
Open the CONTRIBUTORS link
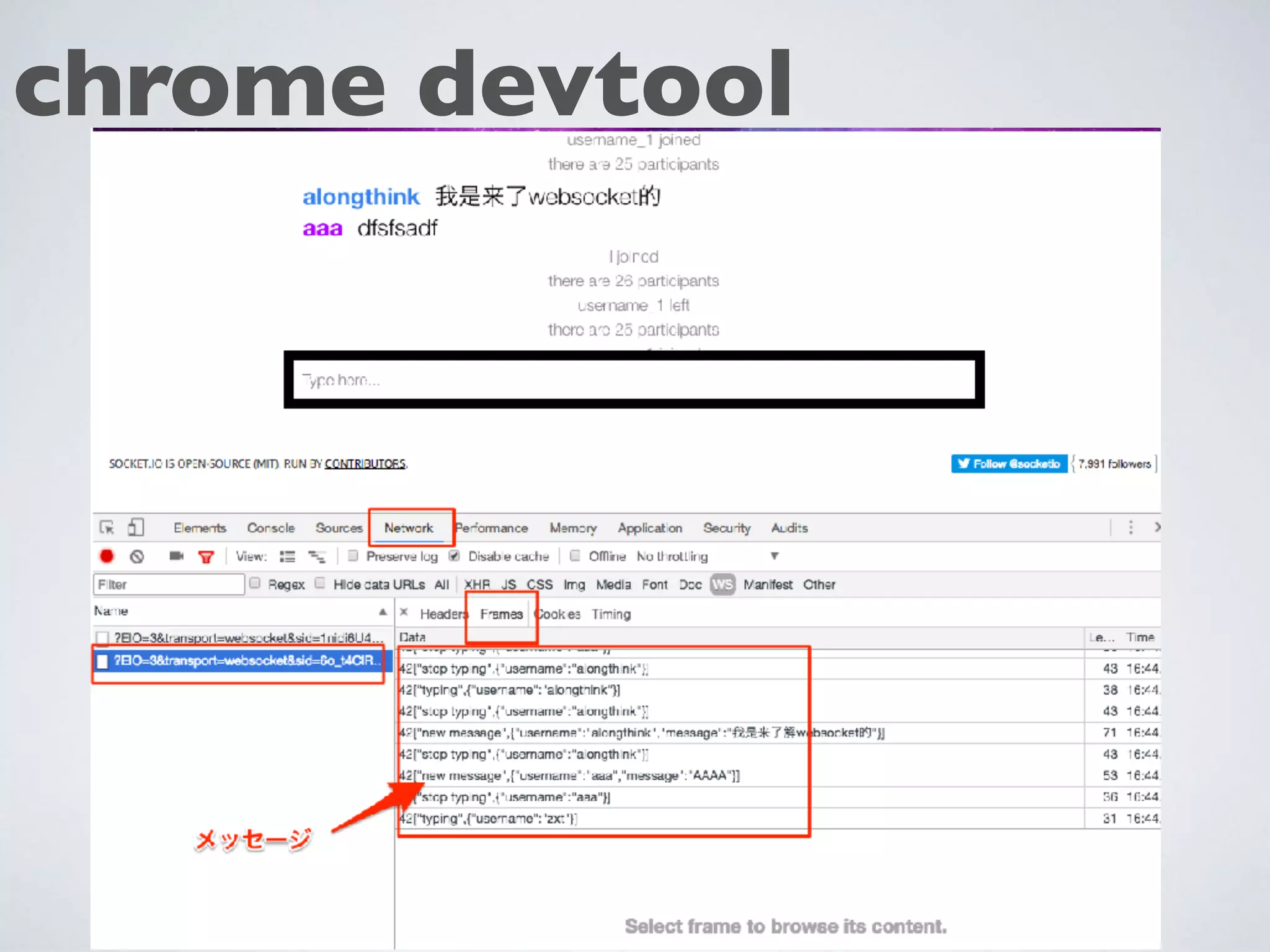coord(365,464)
